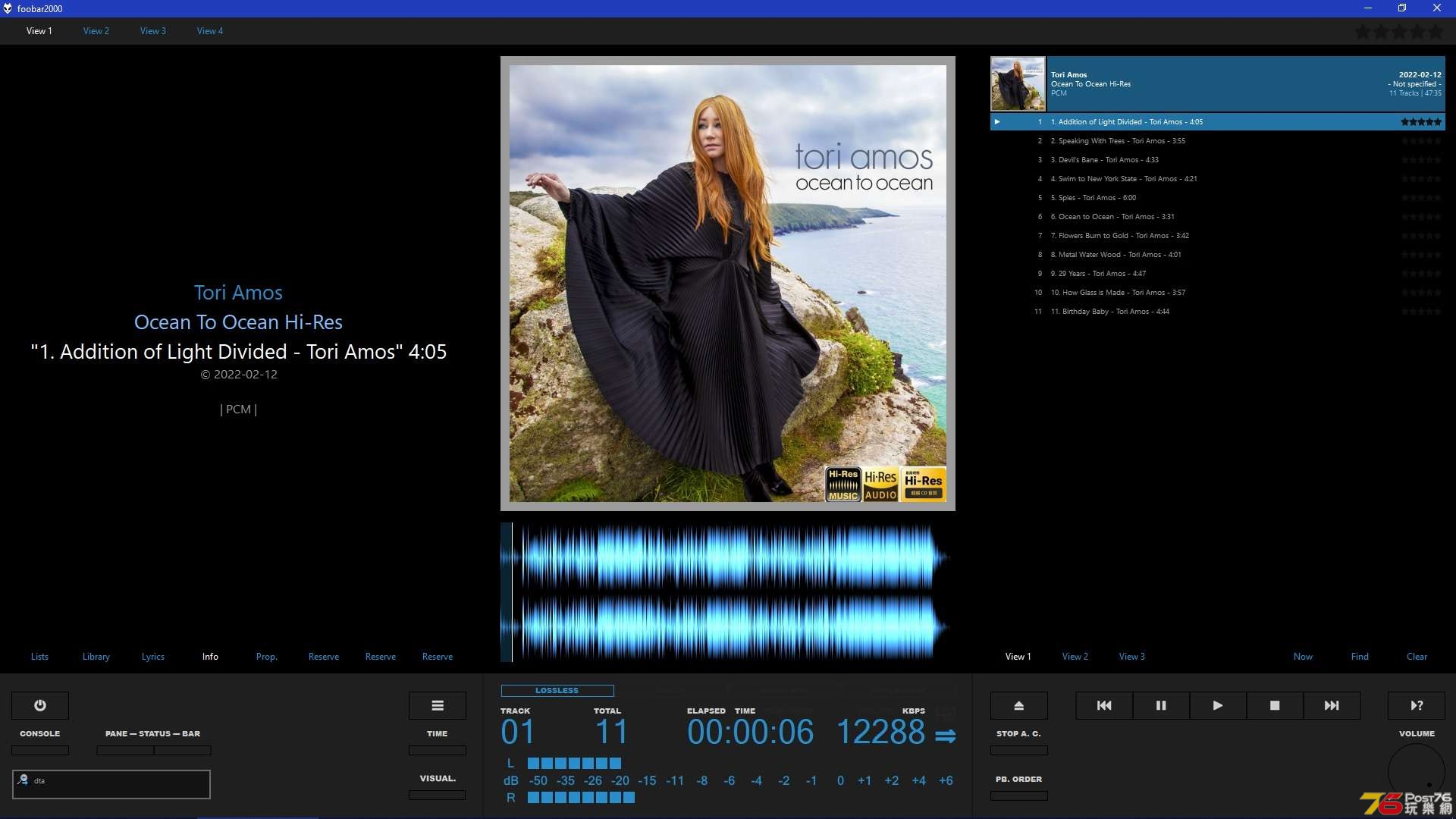Click the five-star rating on Addition of Light Divided

[1421, 121]
